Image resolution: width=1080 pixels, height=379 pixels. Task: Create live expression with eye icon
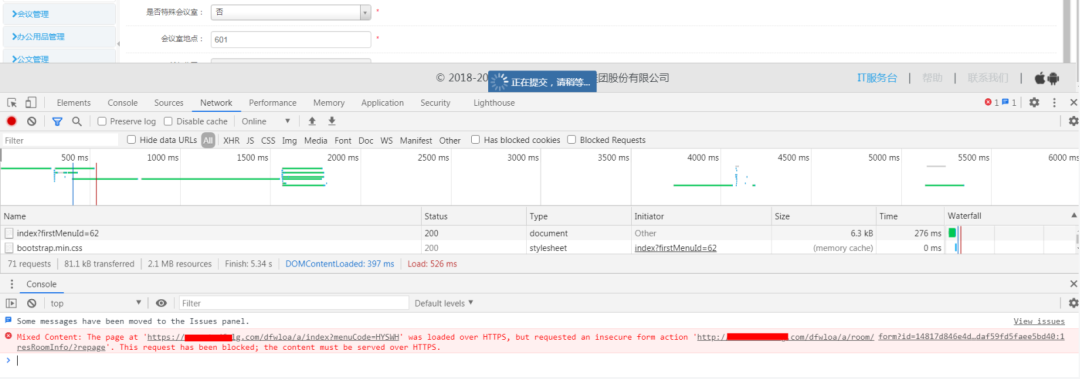(x=161, y=303)
